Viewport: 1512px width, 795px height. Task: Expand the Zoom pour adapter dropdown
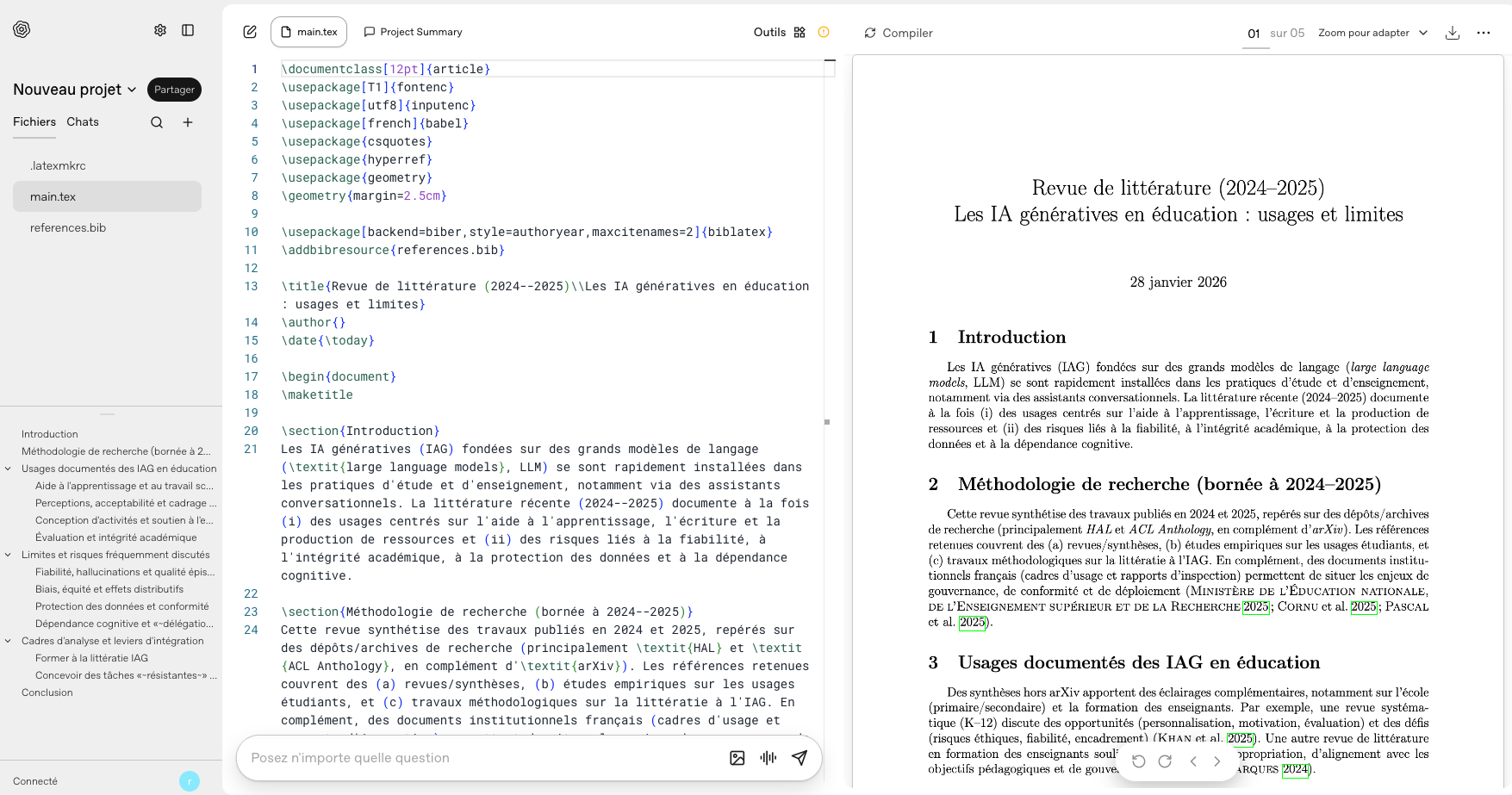(1372, 33)
